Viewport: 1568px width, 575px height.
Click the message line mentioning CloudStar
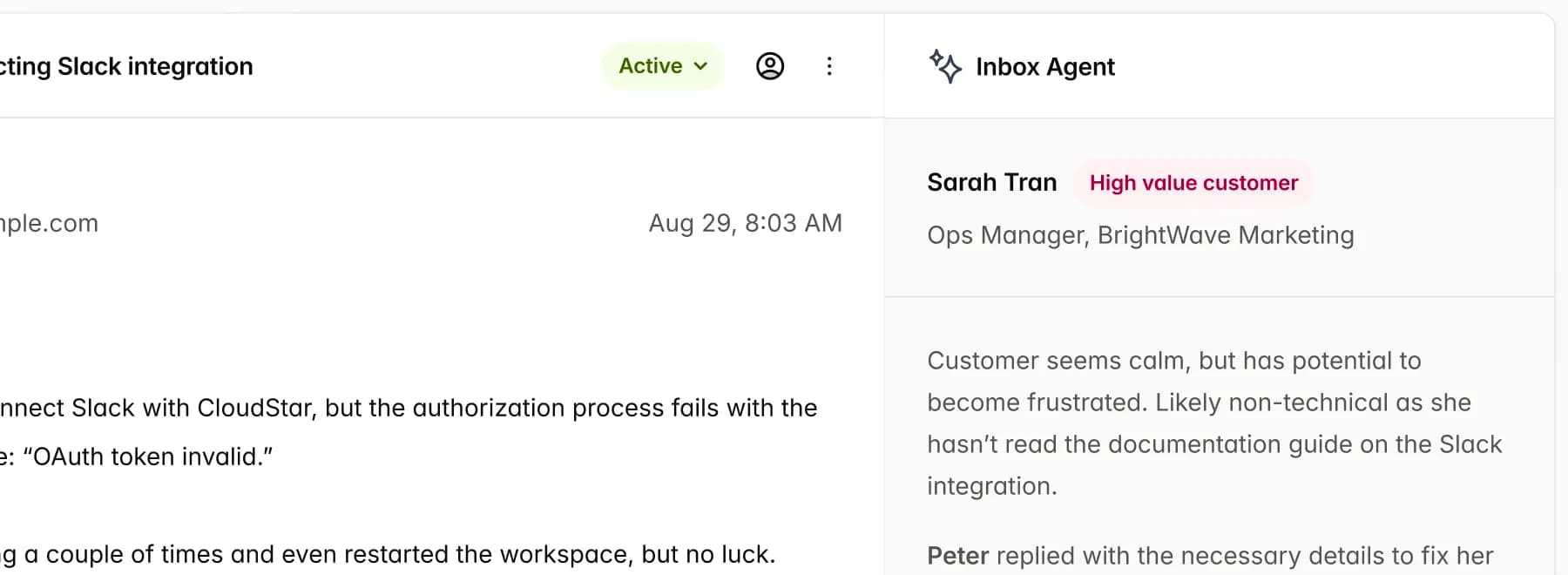point(409,408)
